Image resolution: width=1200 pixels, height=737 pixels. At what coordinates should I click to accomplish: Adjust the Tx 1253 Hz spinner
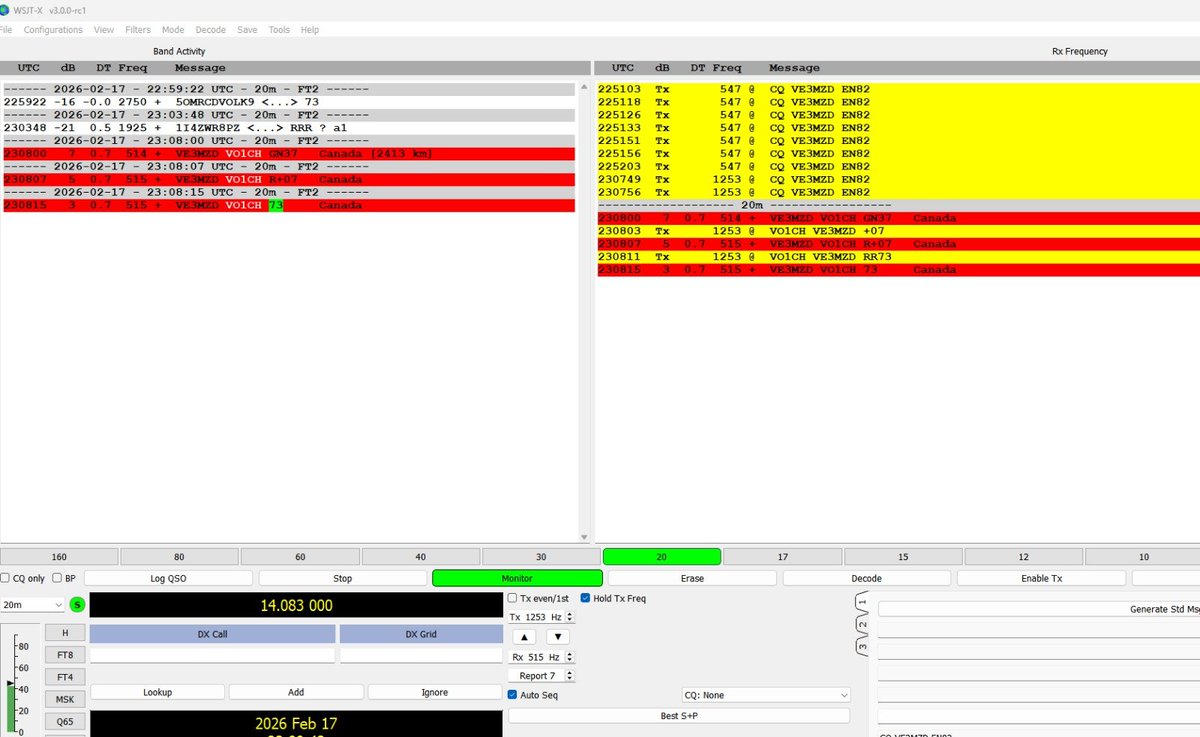click(x=541, y=617)
